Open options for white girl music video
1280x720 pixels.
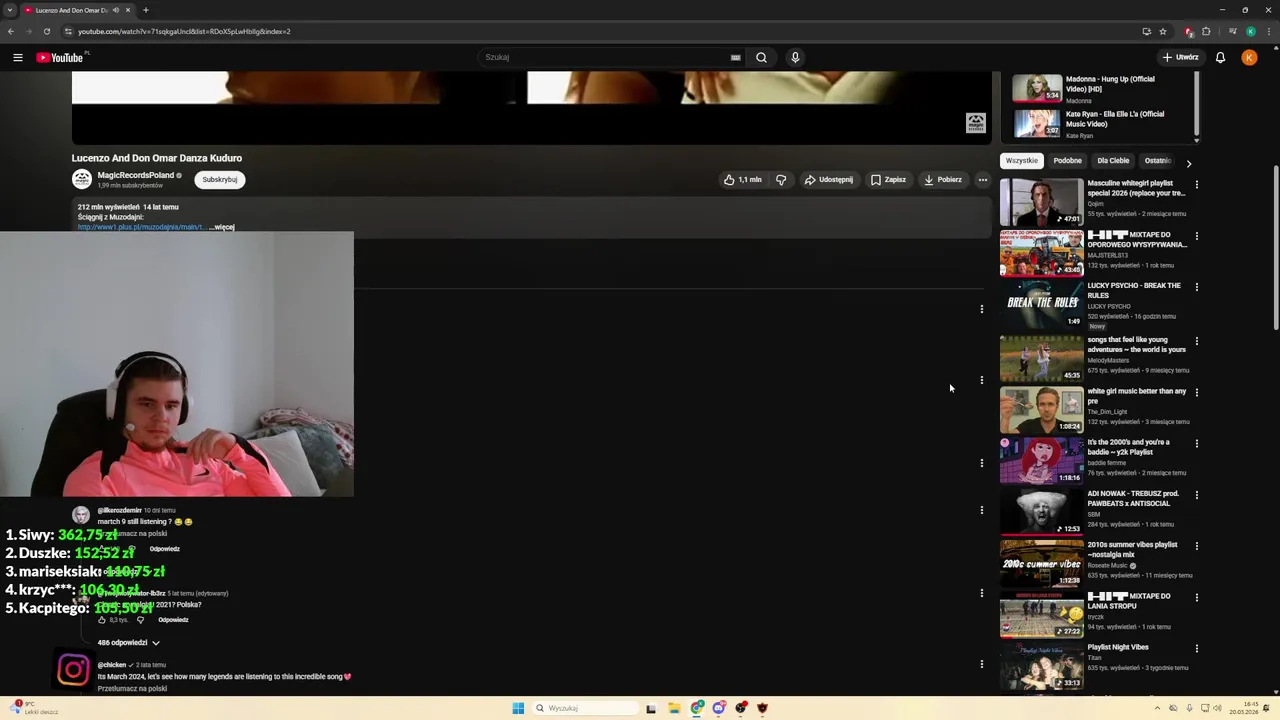(1196, 392)
